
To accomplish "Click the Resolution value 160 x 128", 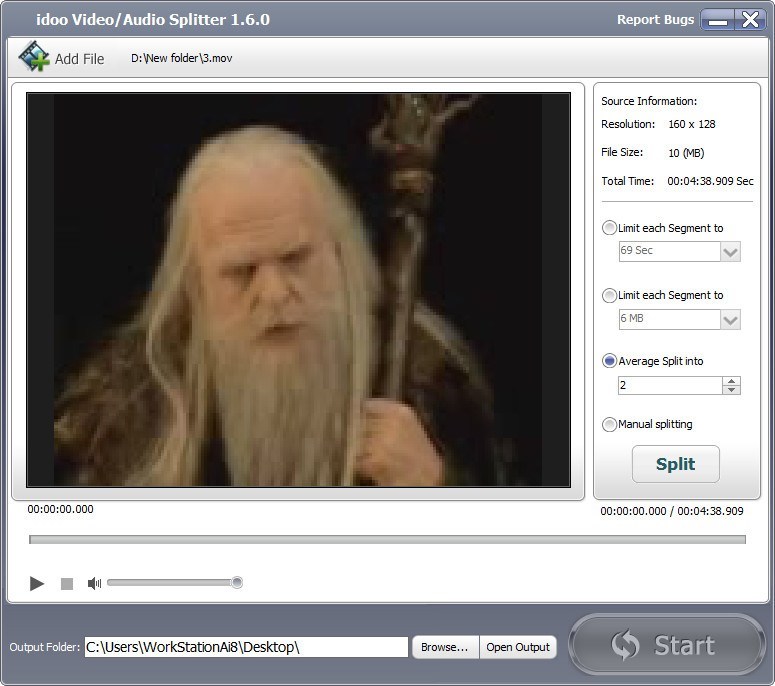I will click(691, 124).
